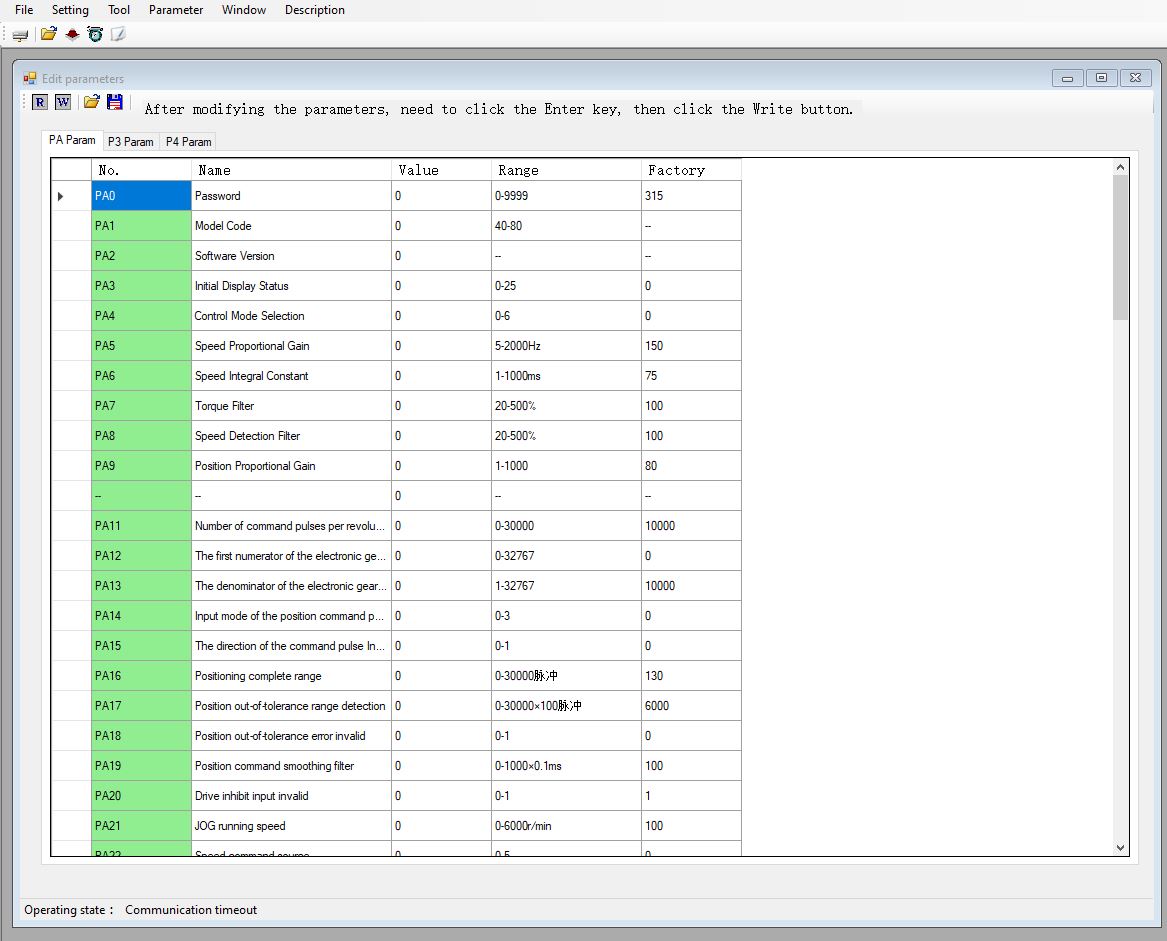Click the green alarm clock icon
This screenshot has width=1167, height=941.
coord(95,34)
